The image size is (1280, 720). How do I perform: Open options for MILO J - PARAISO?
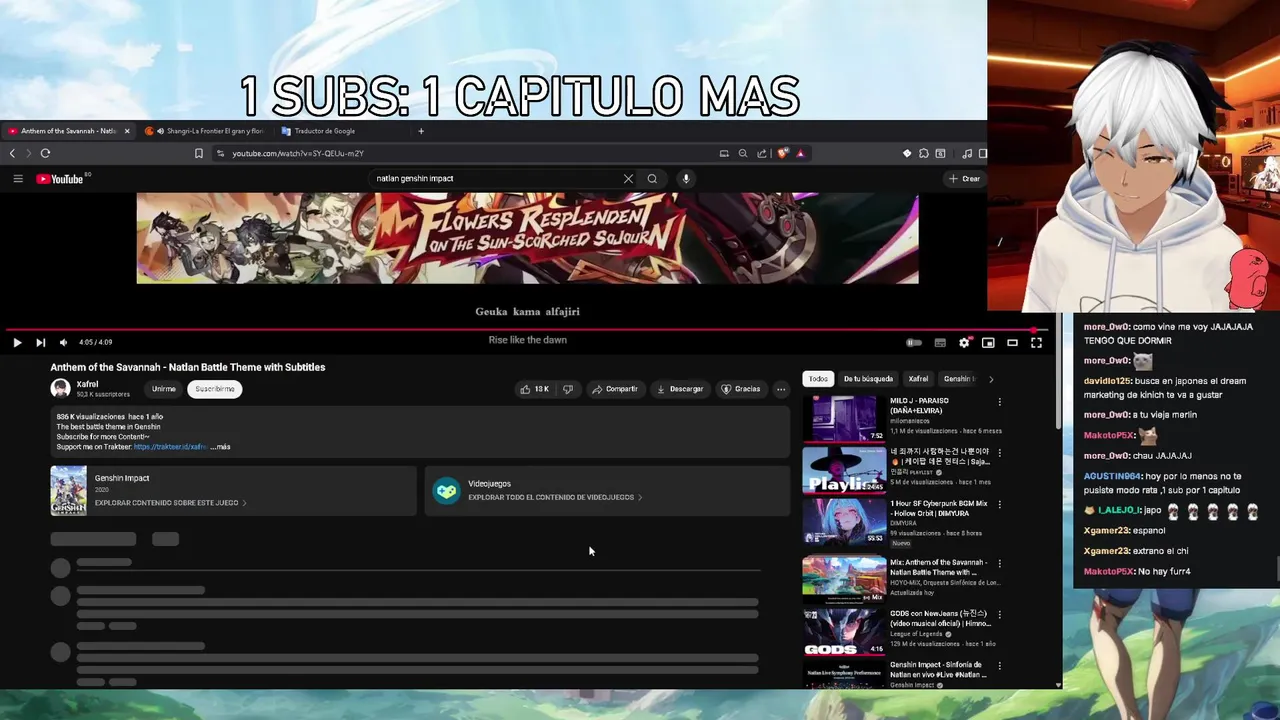point(999,402)
